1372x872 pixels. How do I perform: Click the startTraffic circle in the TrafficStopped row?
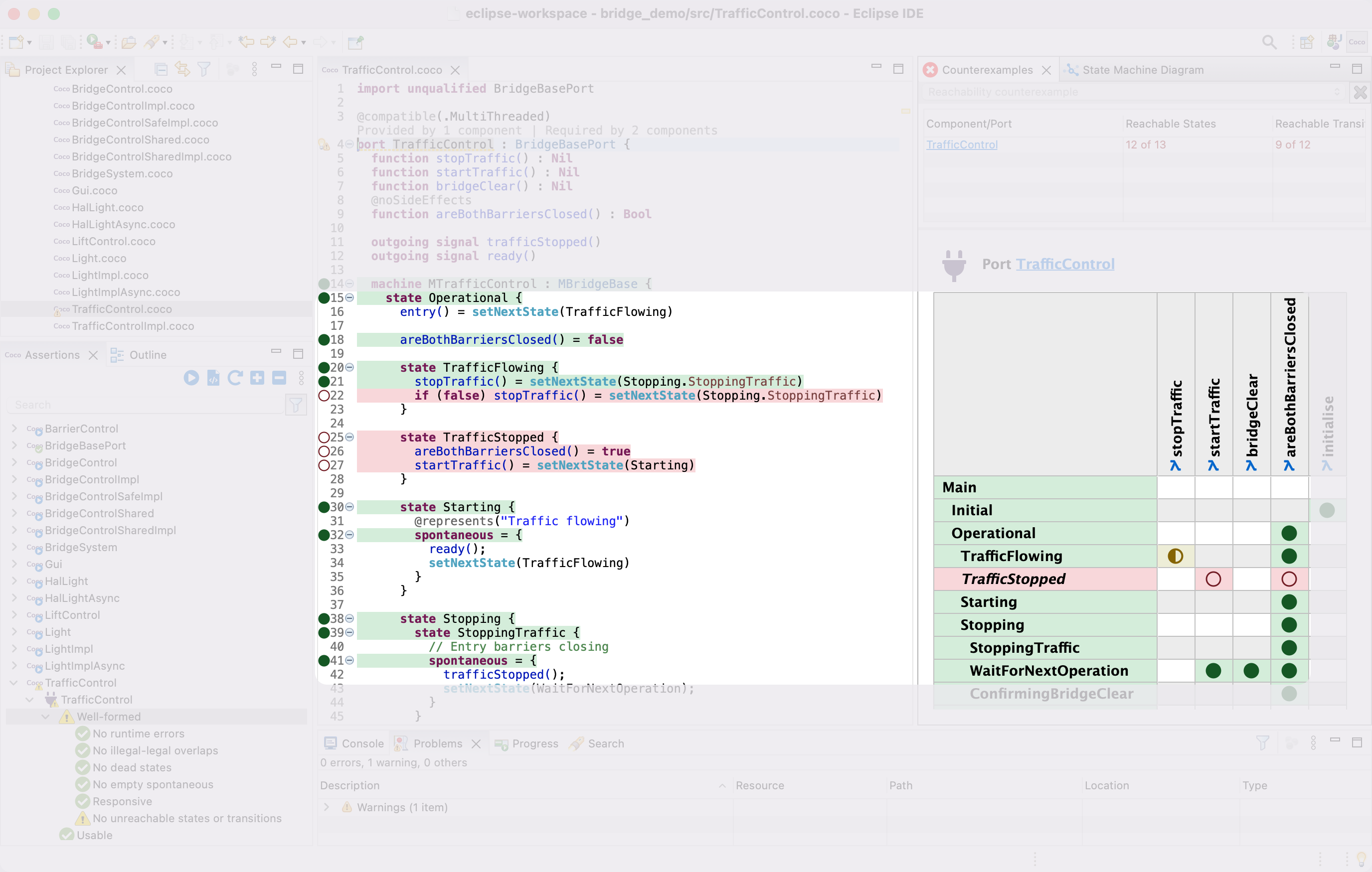pyautogui.click(x=1213, y=579)
